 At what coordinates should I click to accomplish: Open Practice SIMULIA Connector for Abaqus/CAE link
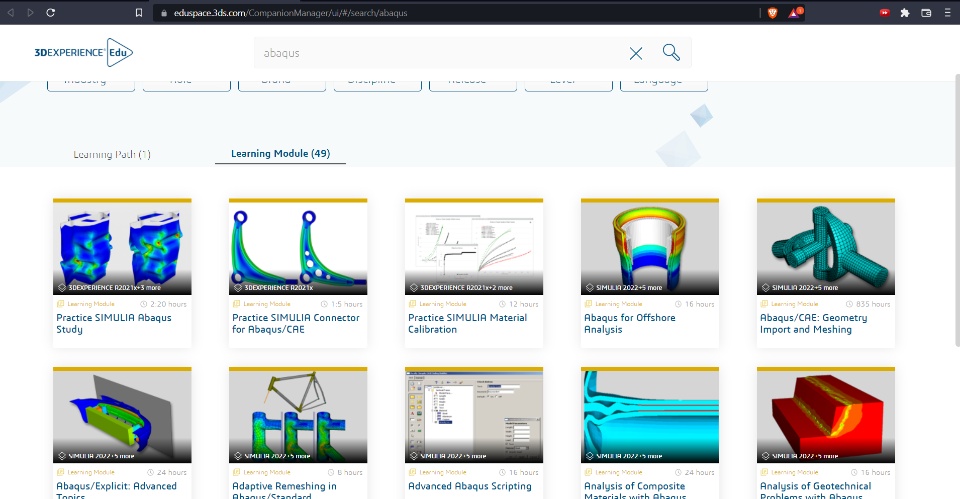click(x=296, y=323)
